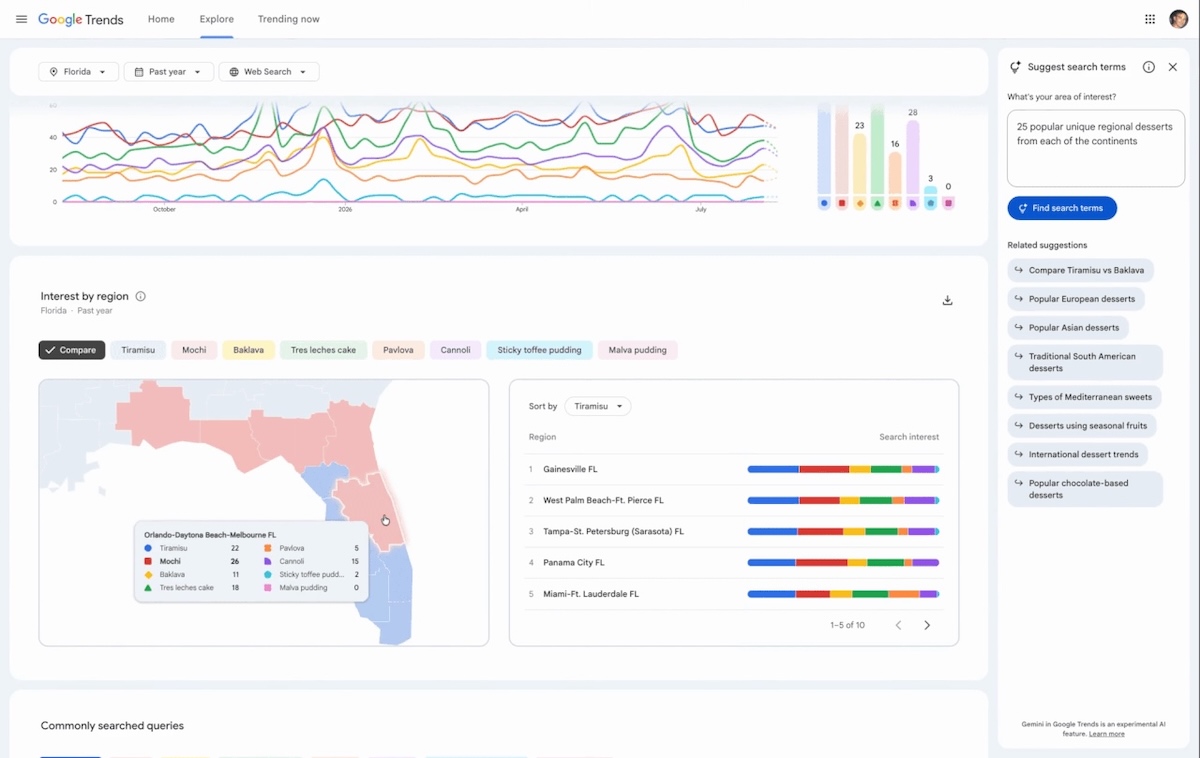1200x758 pixels.
Task: Open the Sort by Tiramisu dropdown
Action: (597, 406)
